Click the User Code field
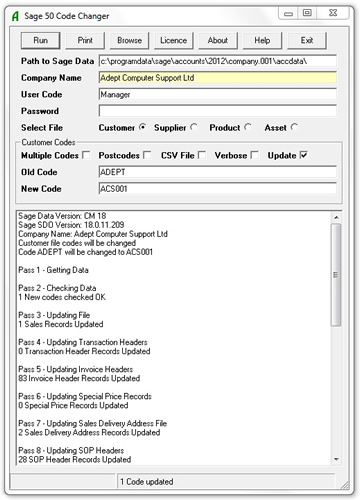Viewport: 360px width, 500px height. click(218, 94)
